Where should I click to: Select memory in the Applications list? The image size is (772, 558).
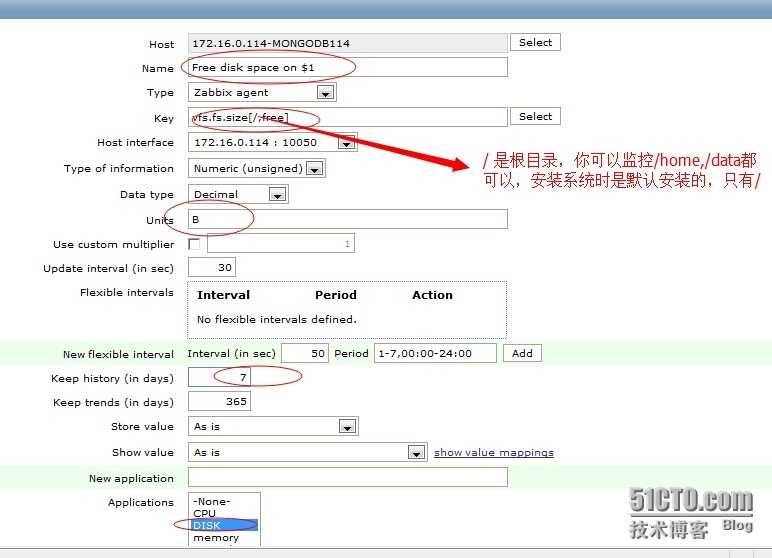pyautogui.click(x=224, y=538)
